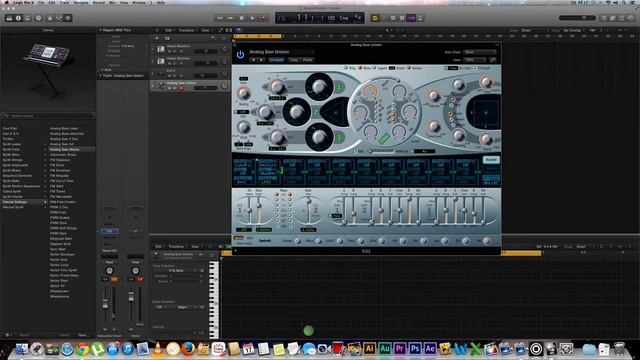Click the Paste button in plugin header
Viewport: 640px width, 360px height.
tap(307, 60)
